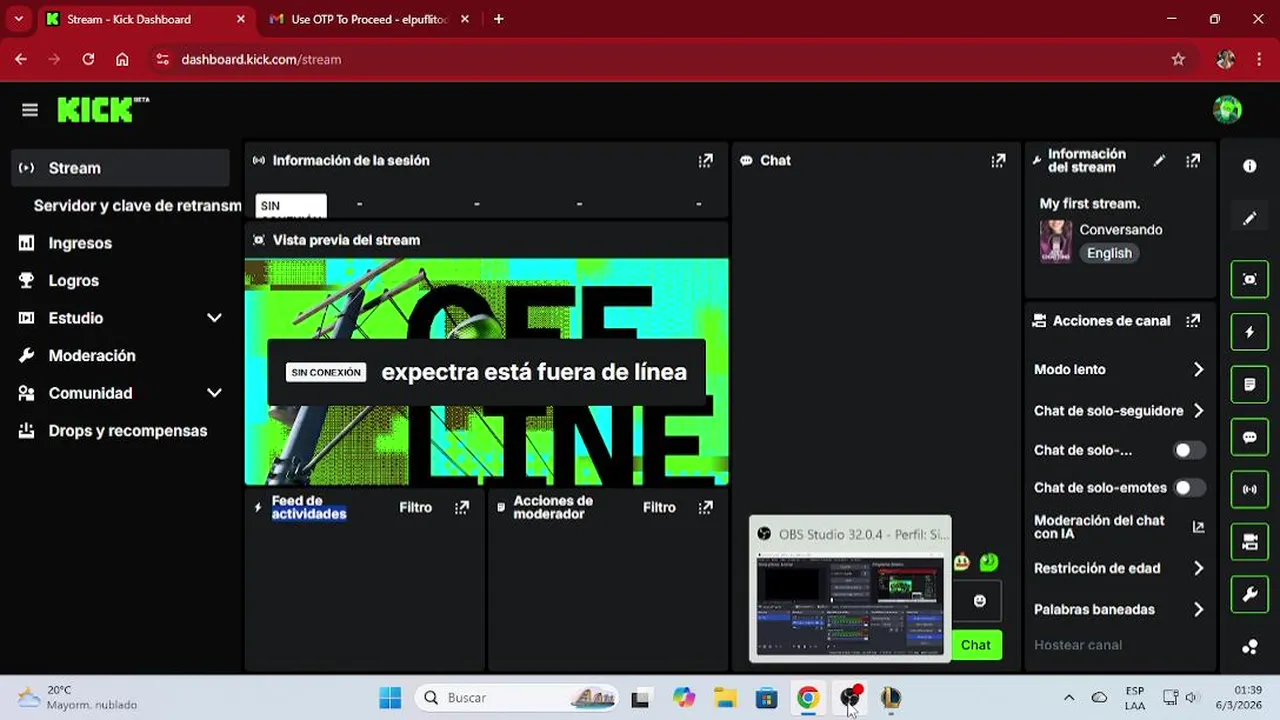Screen dimensions: 1280x720
Task: Click the Conversando category label
Action: 1121,230
